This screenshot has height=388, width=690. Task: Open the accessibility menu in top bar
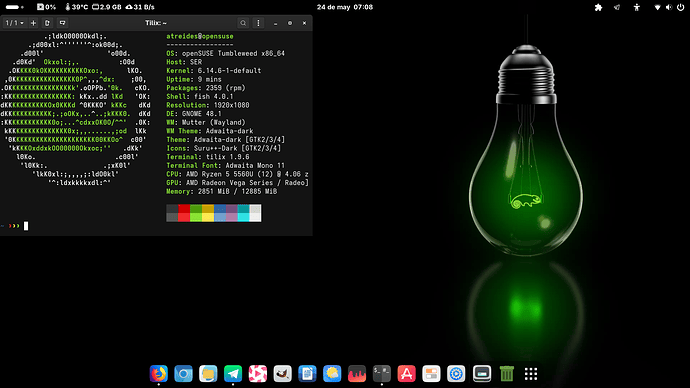pos(636,7)
